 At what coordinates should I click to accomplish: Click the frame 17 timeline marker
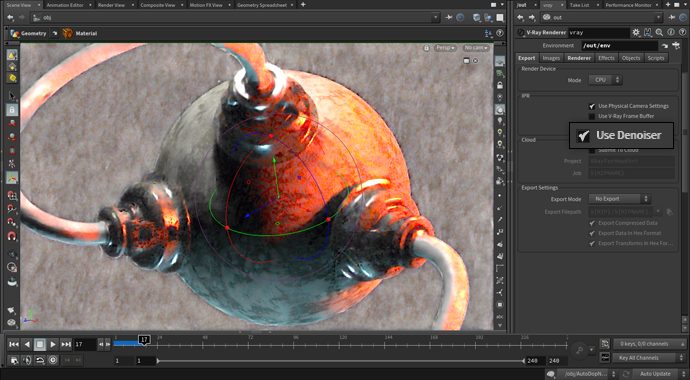(x=144, y=340)
